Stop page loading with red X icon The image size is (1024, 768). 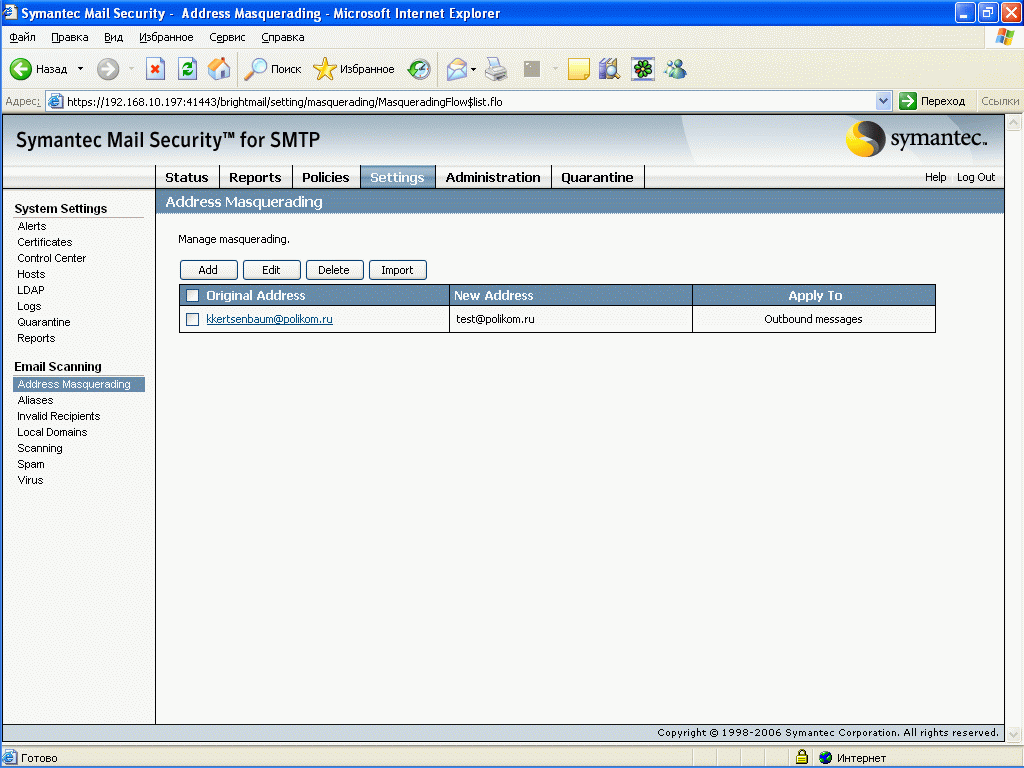click(155, 69)
